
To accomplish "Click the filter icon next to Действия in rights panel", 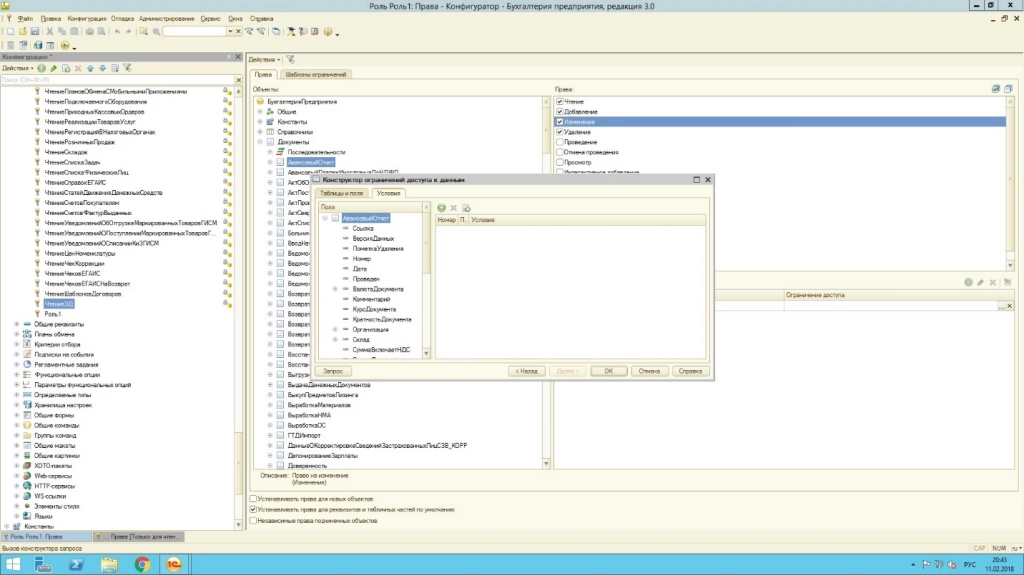I will coord(290,60).
